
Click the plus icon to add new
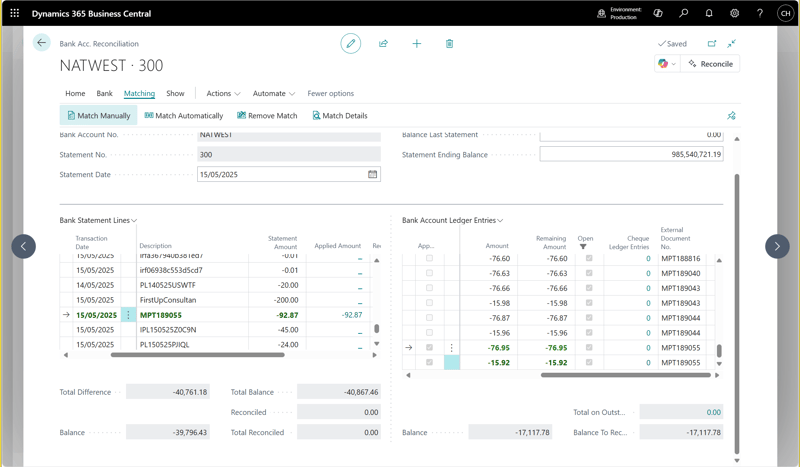click(416, 44)
